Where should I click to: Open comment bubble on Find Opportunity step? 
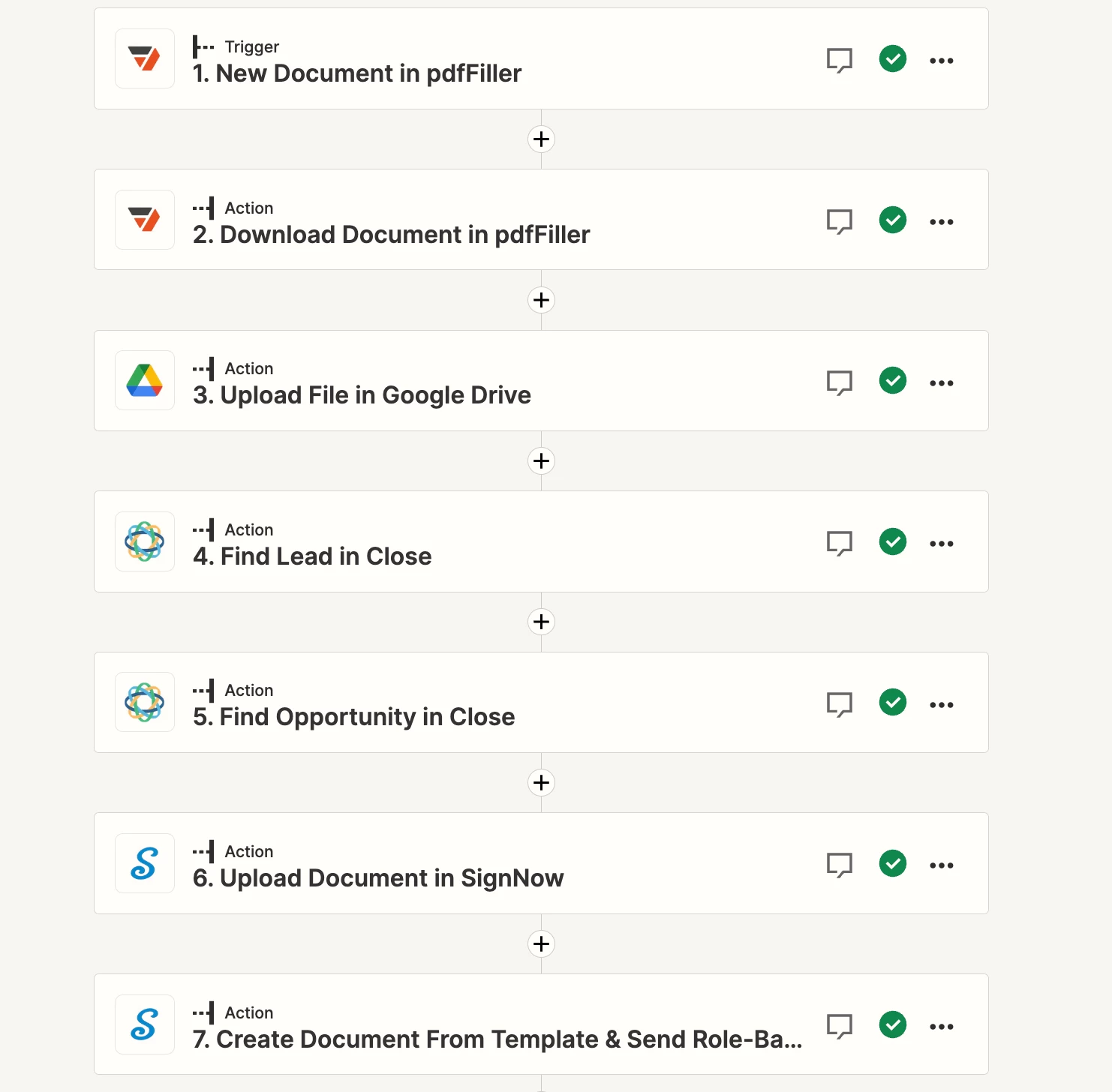tap(840, 704)
